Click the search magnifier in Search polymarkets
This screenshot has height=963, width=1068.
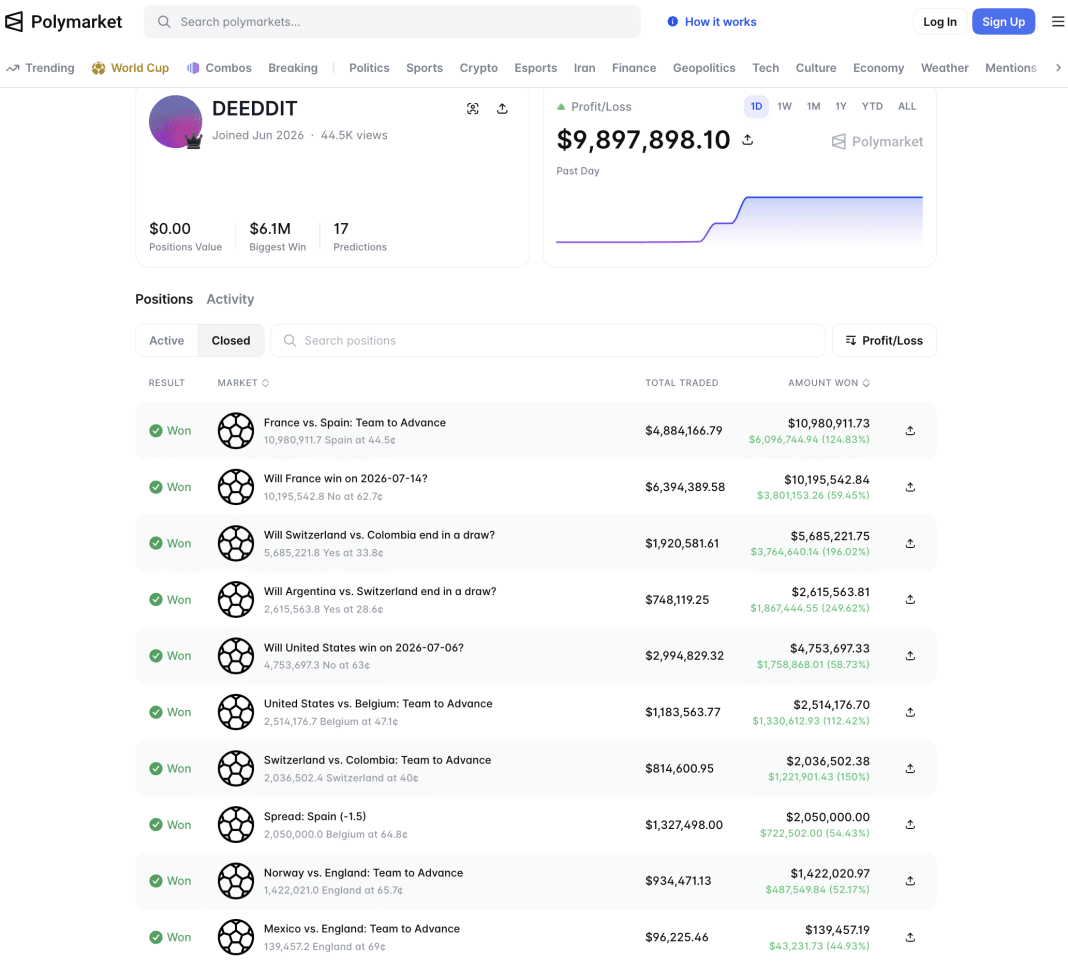coord(164,22)
